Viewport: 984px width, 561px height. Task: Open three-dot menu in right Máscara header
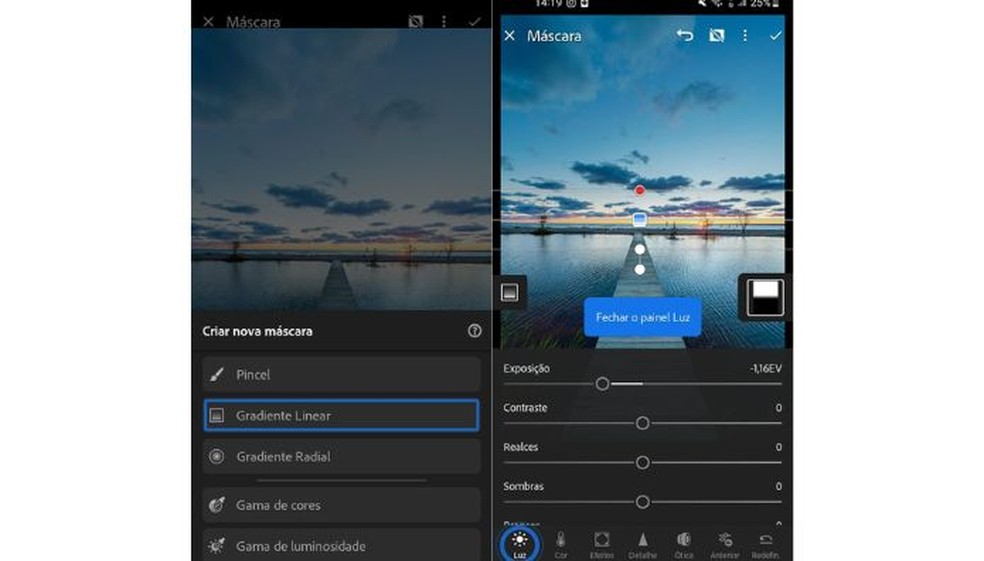click(745, 36)
